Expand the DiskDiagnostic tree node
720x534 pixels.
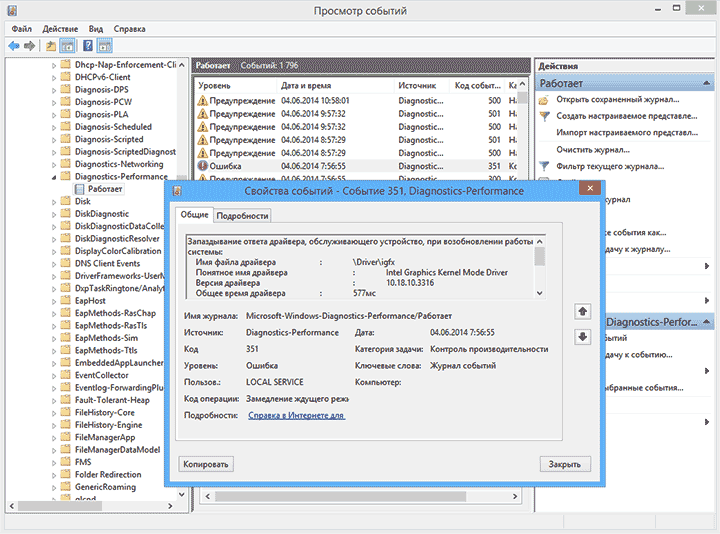[54, 214]
